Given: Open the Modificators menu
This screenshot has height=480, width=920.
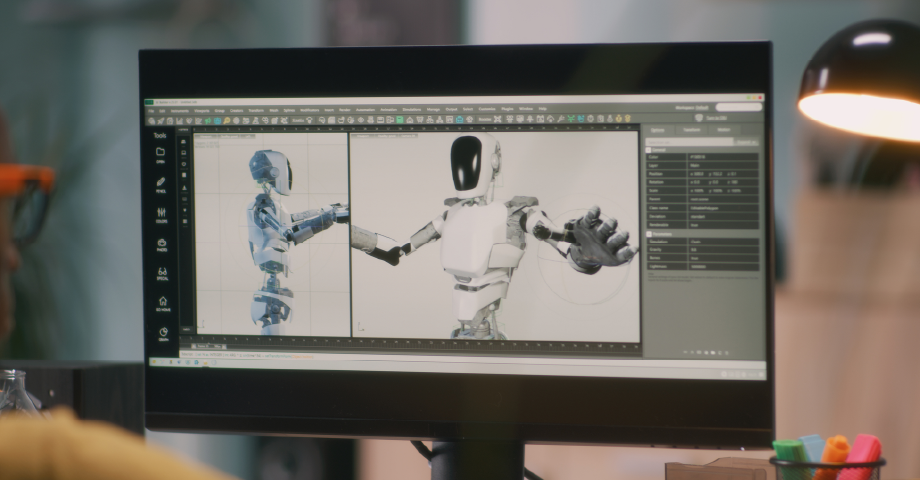Looking at the screenshot, I should pyautogui.click(x=310, y=110).
